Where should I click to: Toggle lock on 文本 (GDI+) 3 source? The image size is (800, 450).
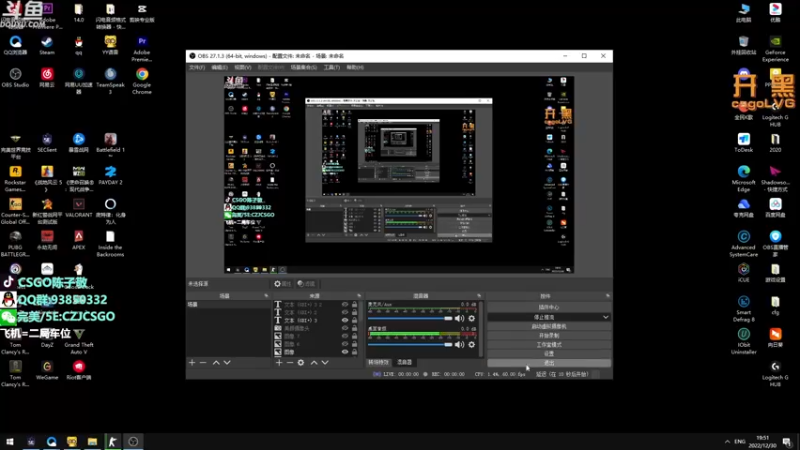coord(354,320)
